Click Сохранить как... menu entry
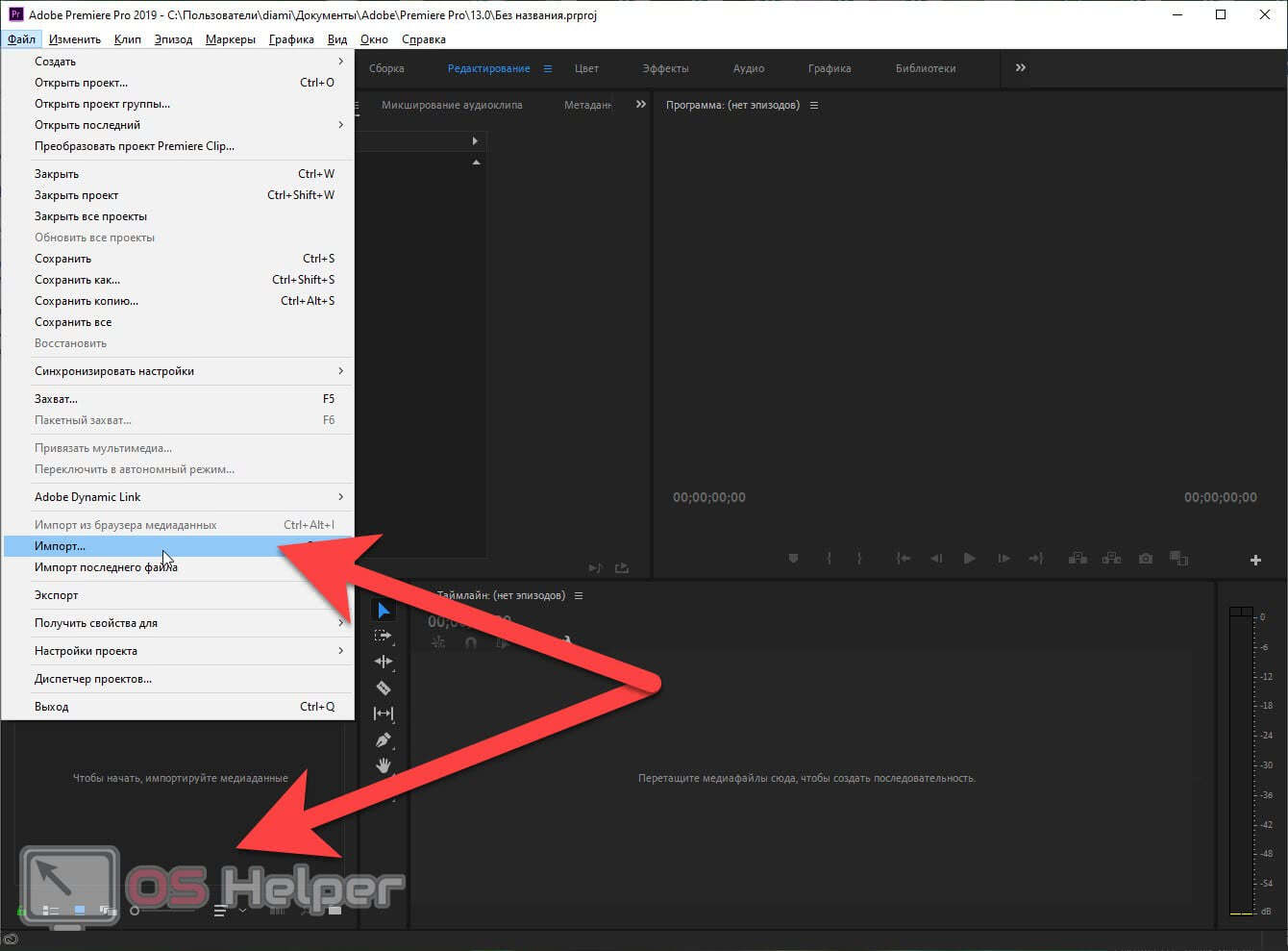Screen dimensions: 1288x951 click(77, 280)
